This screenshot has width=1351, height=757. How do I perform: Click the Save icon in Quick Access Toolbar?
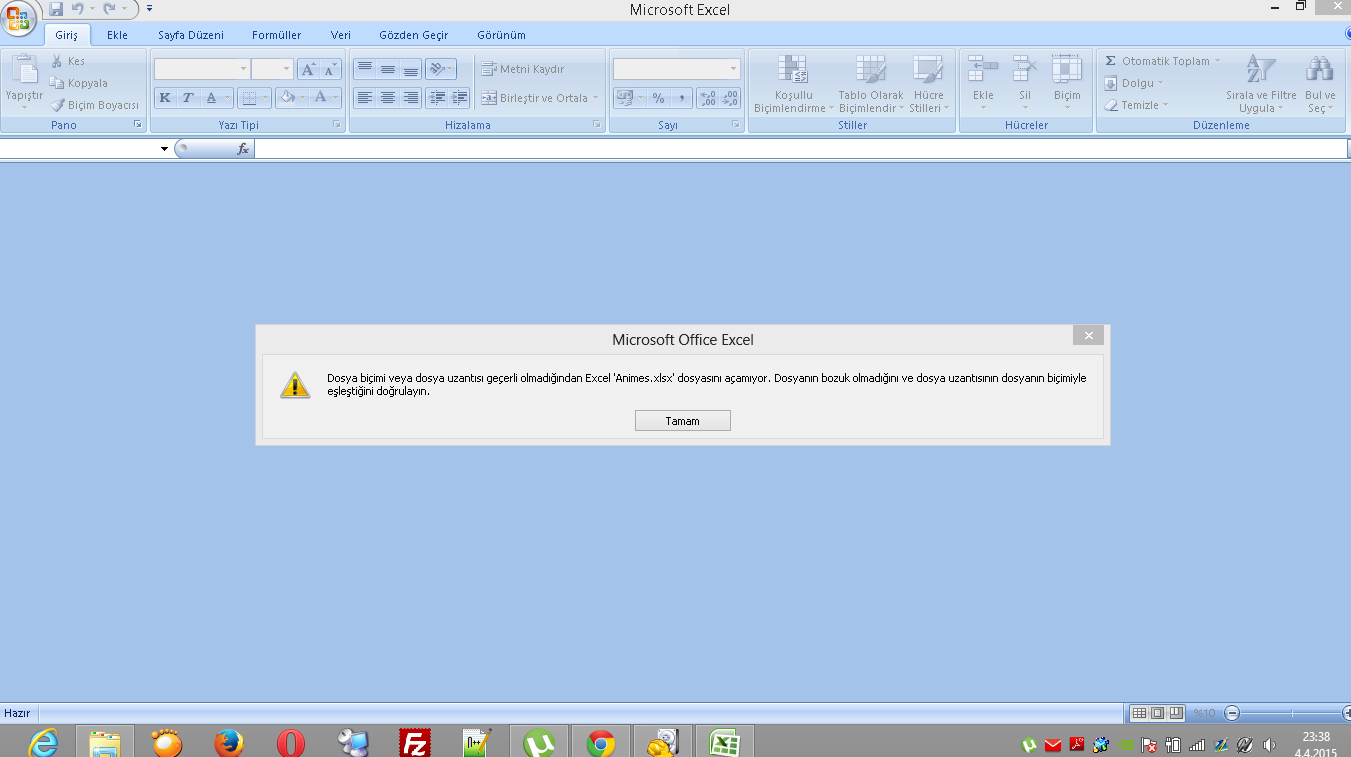(x=56, y=9)
